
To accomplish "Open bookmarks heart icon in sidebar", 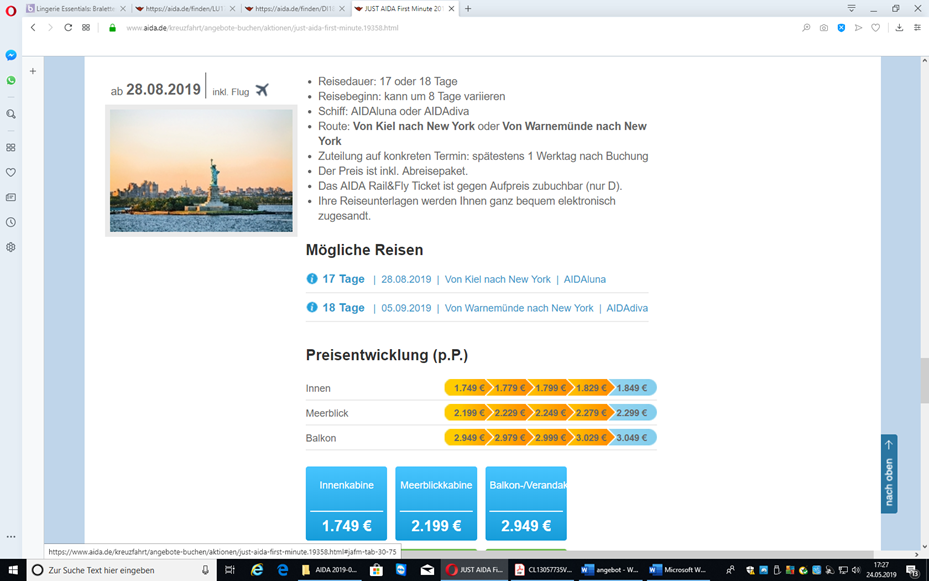I will coord(11,172).
